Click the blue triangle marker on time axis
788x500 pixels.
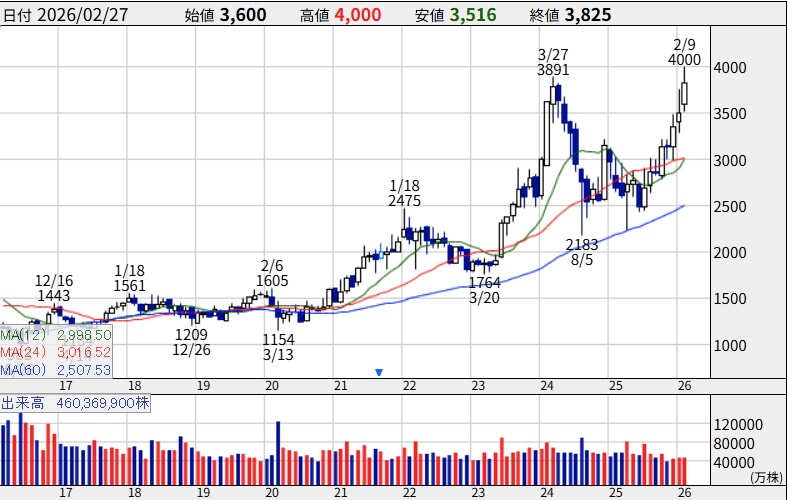[x=379, y=372]
